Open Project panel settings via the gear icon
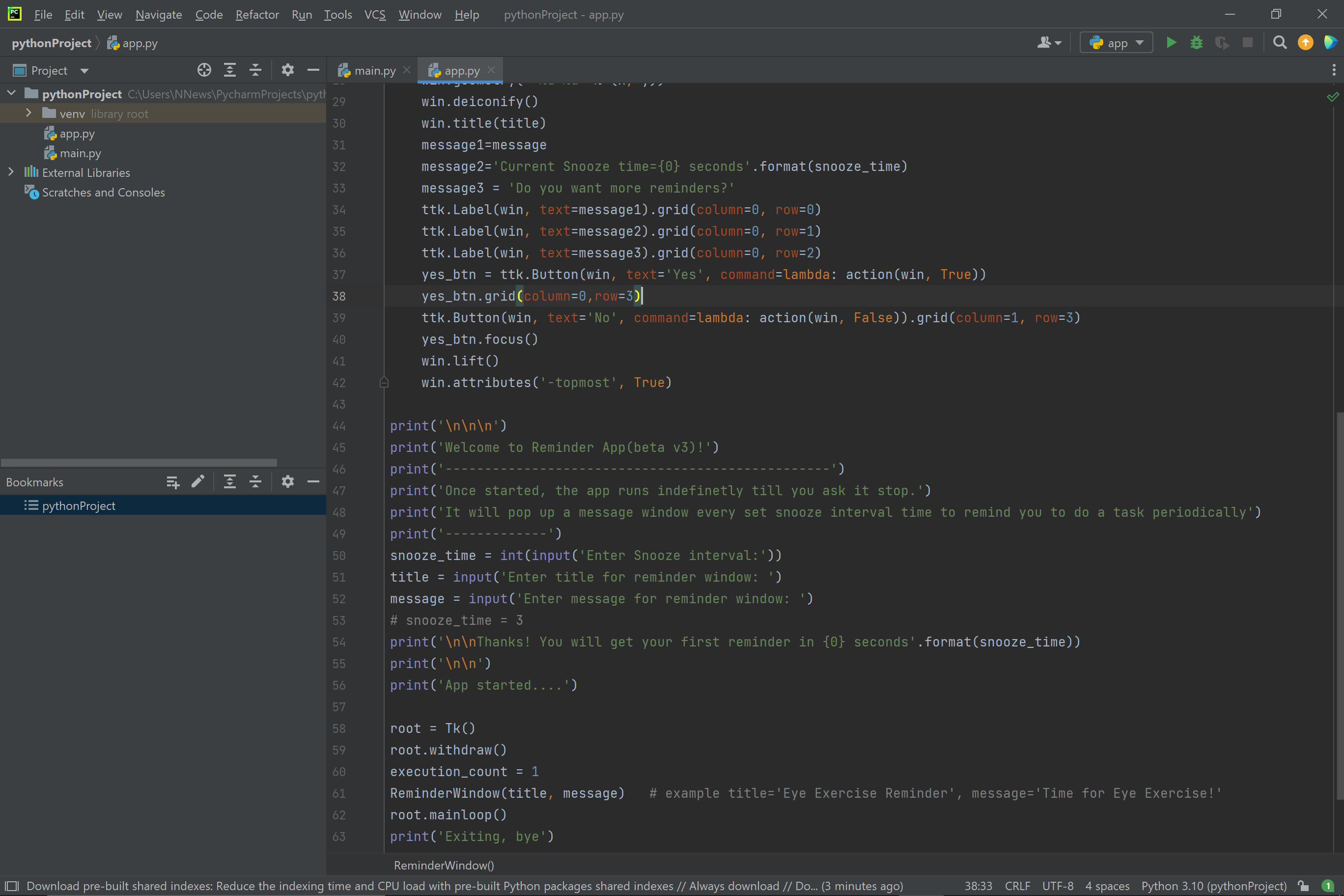1344x896 pixels. [x=287, y=70]
